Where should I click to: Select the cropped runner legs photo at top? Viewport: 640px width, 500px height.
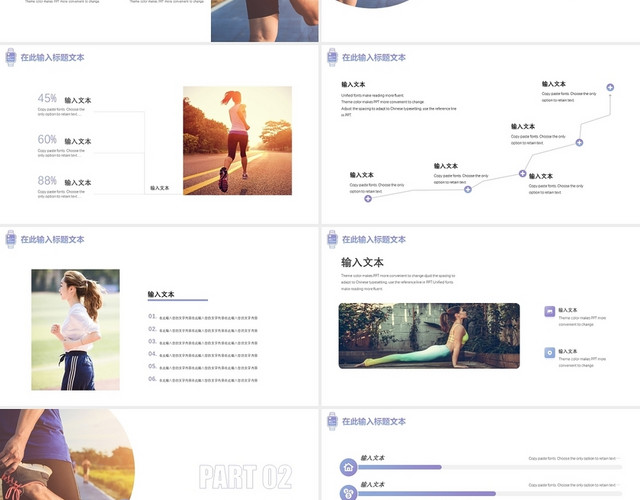coord(264,20)
